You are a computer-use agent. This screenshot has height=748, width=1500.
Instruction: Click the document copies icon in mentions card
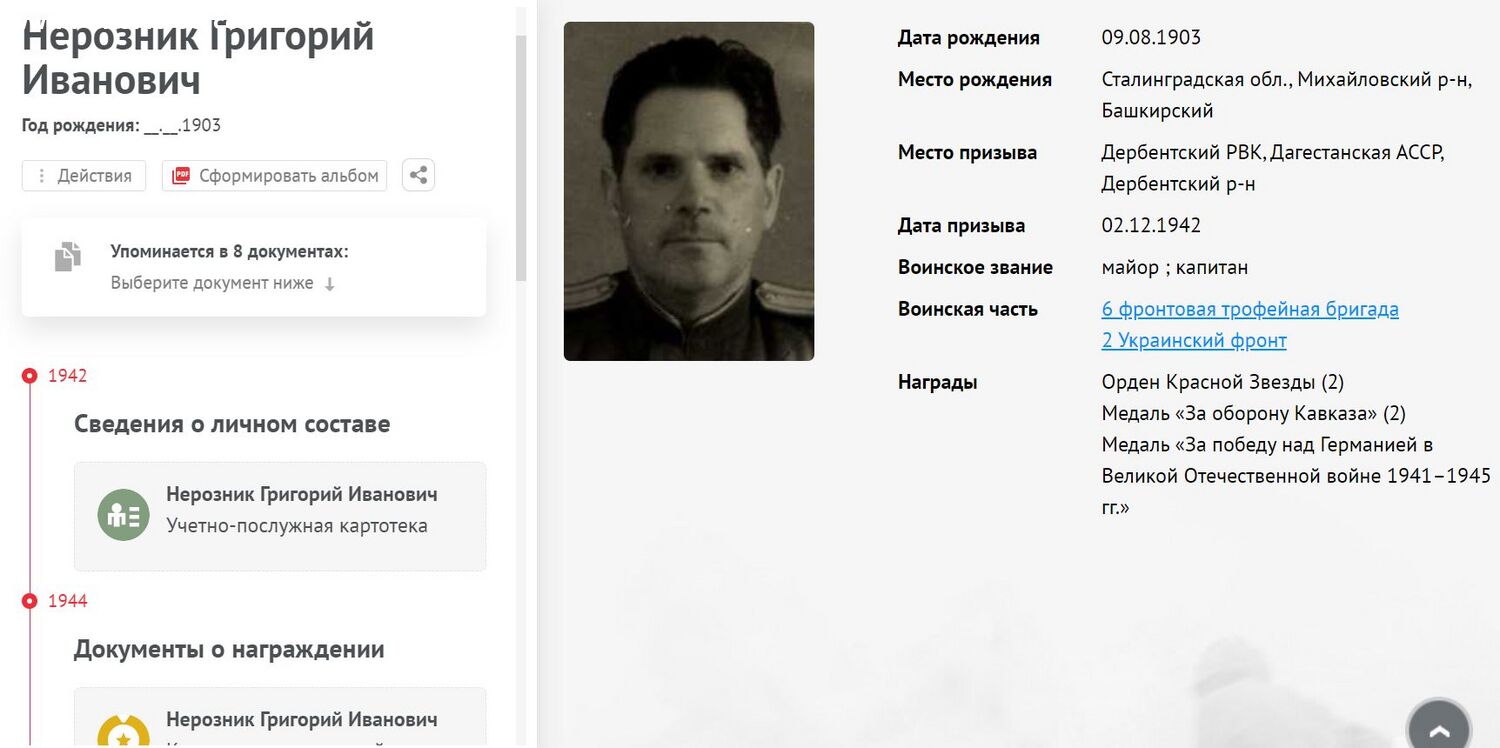67,257
